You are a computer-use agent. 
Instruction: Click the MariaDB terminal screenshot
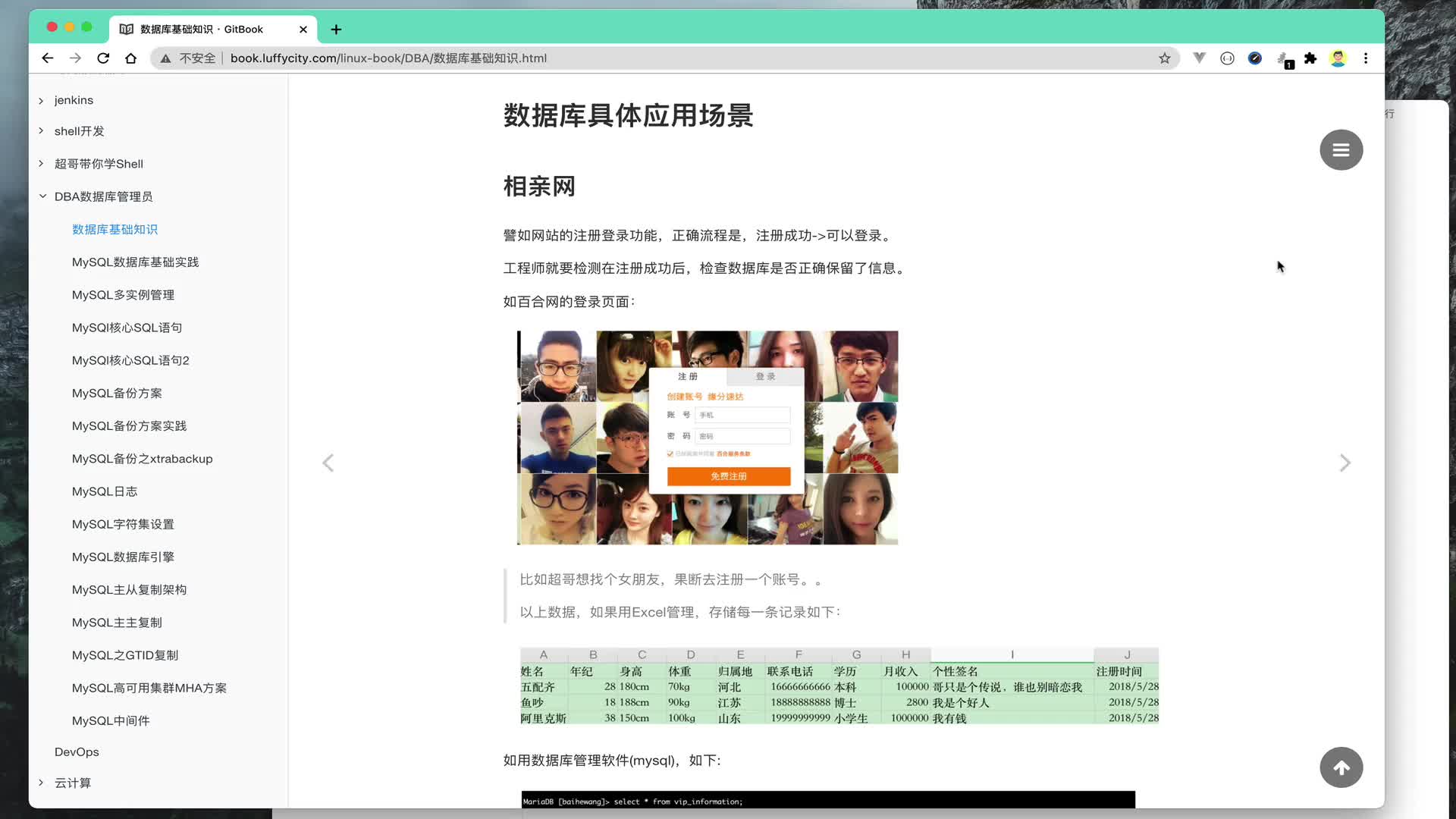[x=828, y=799]
